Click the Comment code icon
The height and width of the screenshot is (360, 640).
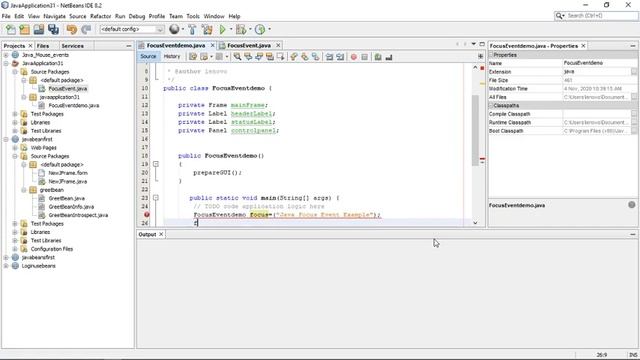coord(378,57)
